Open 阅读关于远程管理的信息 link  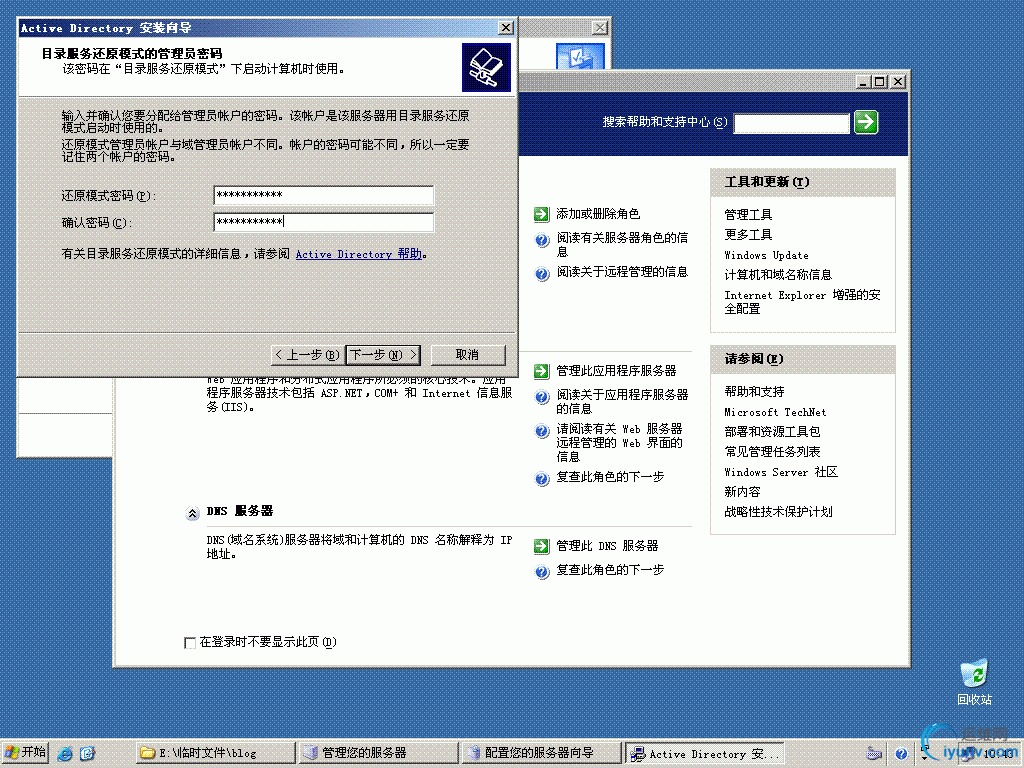(x=622, y=272)
